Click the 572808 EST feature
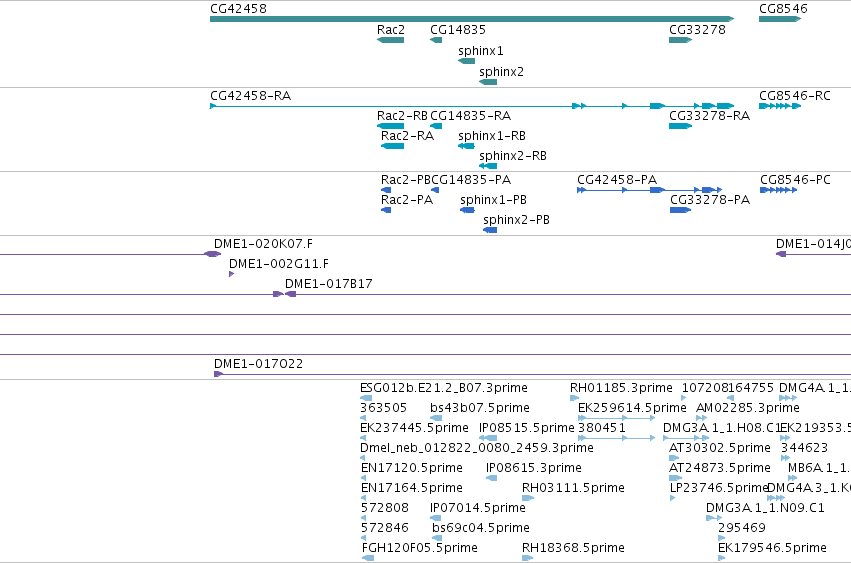851x563 pixels. (x=363, y=518)
